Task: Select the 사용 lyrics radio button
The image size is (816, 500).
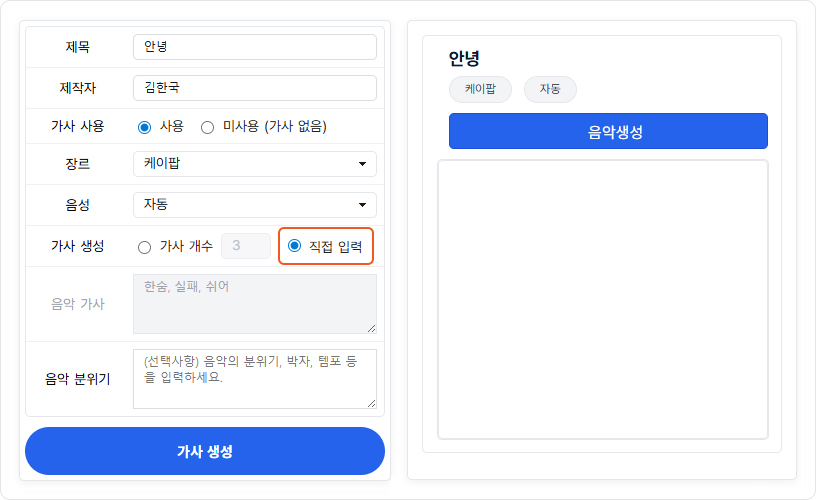Action: (144, 127)
